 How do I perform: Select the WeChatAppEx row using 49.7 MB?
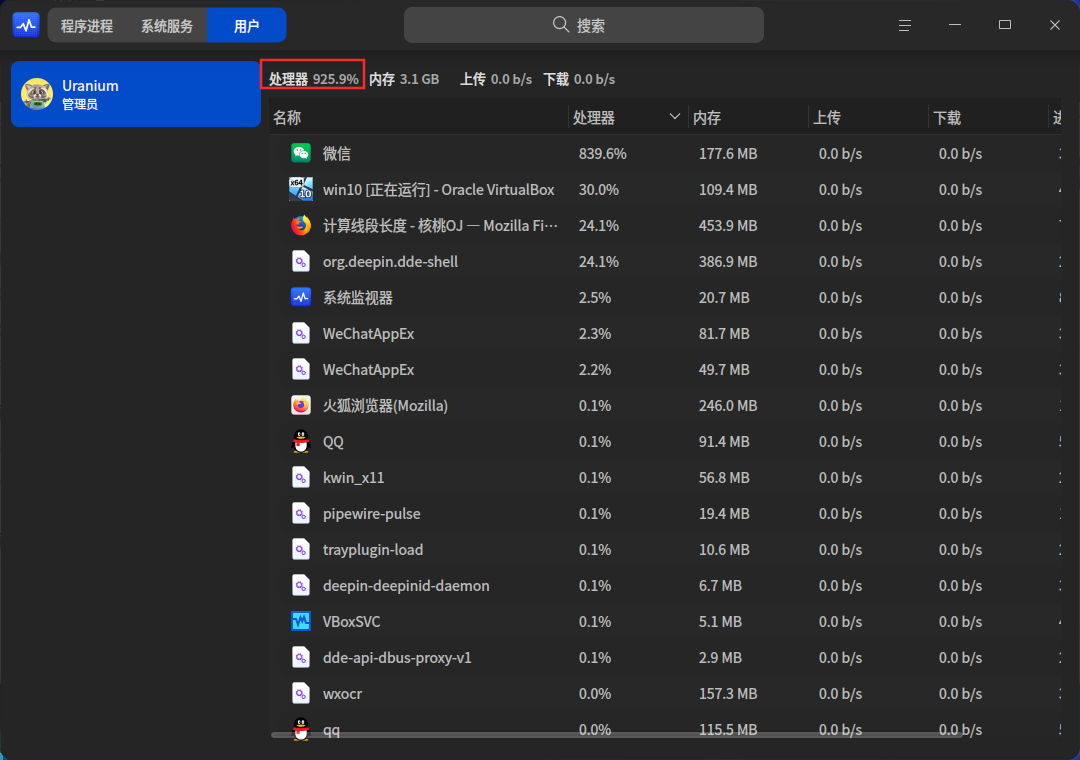pyautogui.click(x=665, y=369)
